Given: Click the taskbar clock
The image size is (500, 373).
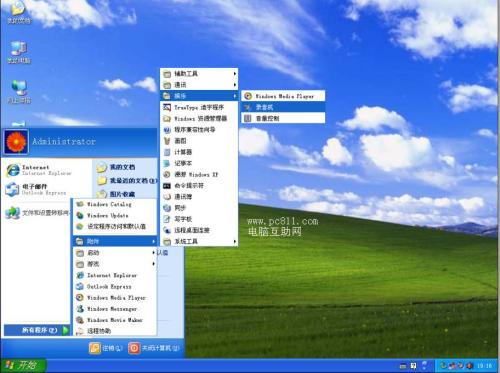Looking at the screenshot, I should (484, 366).
